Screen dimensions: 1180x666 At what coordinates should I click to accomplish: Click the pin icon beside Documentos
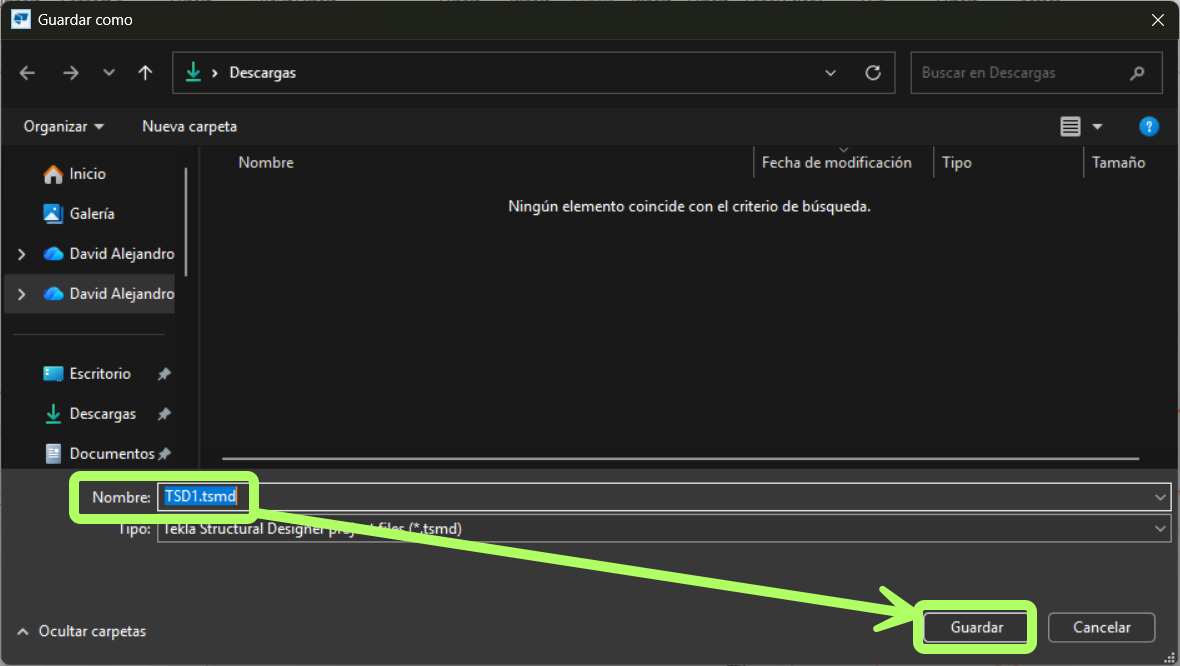[x=165, y=454]
